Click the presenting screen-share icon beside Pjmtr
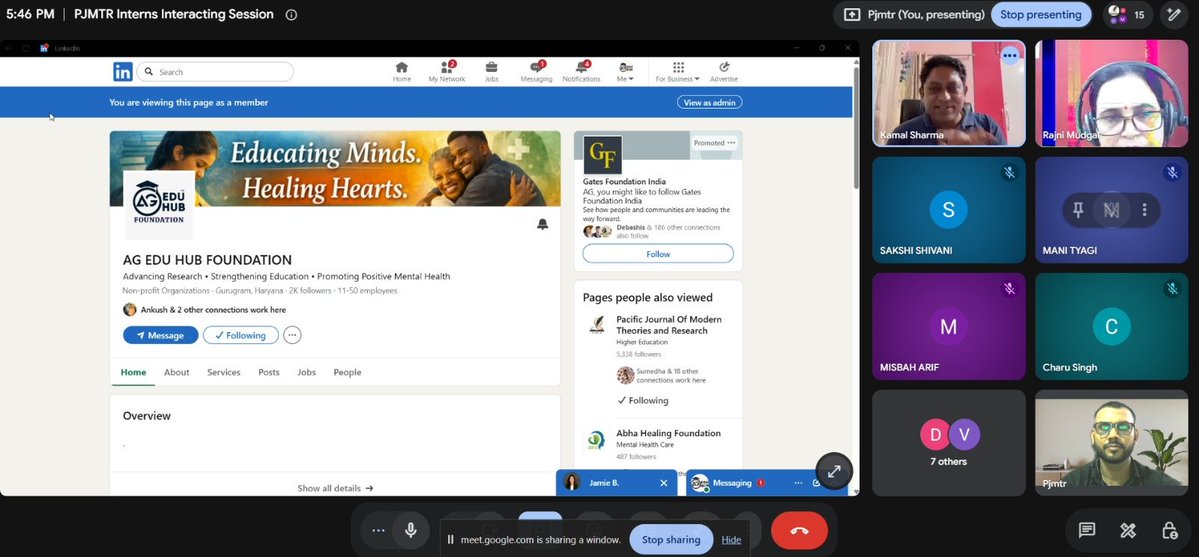The width and height of the screenshot is (1199, 557). click(x=852, y=15)
